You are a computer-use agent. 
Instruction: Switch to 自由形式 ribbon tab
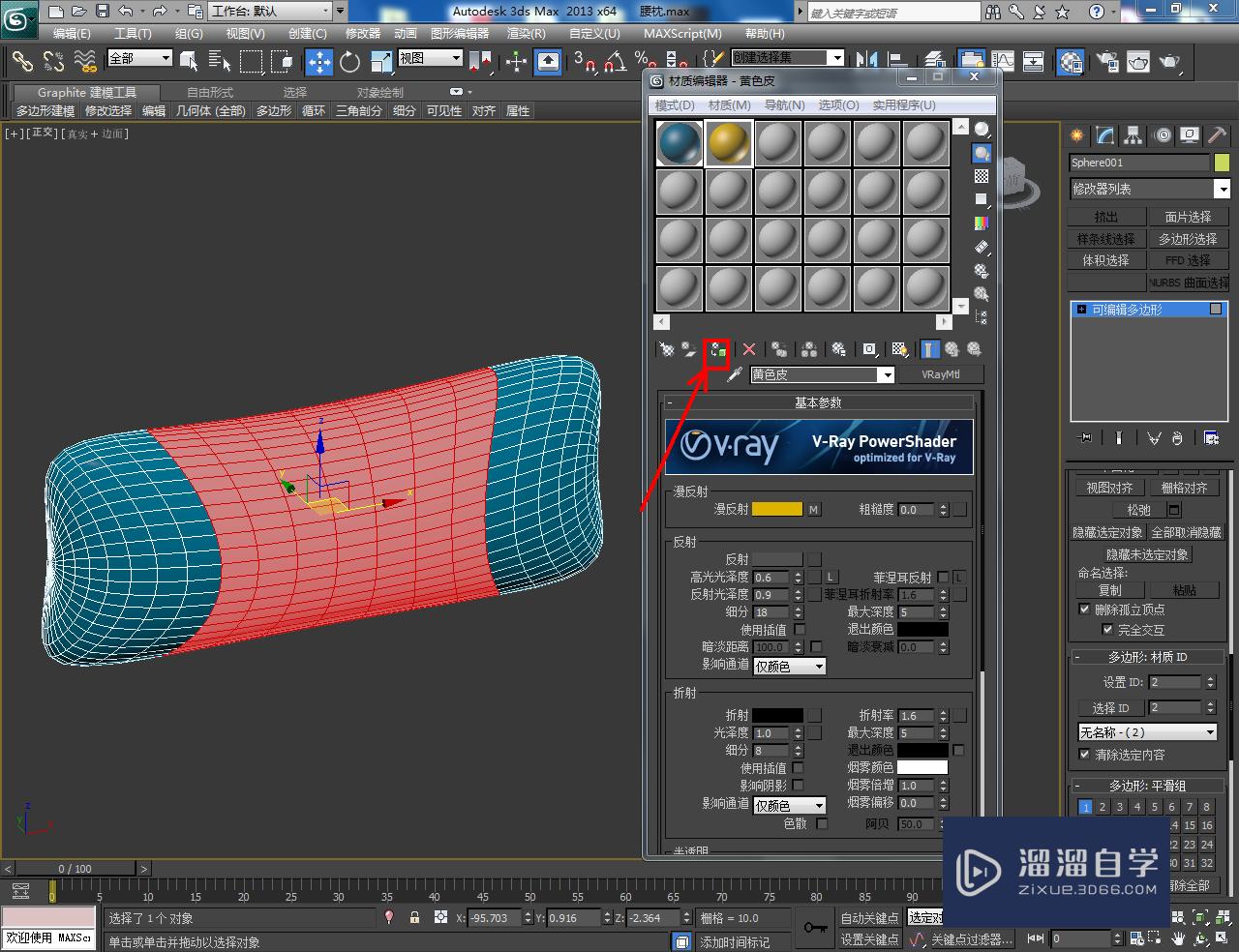[x=210, y=92]
